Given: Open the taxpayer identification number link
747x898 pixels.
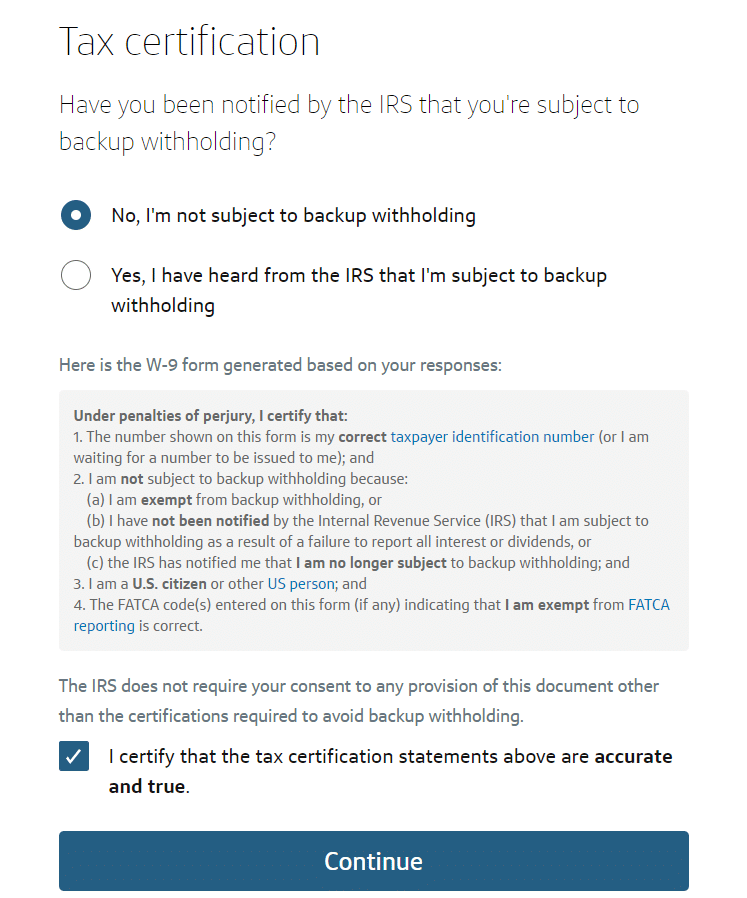Looking at the screenshot, I should [x=492, y=437].
